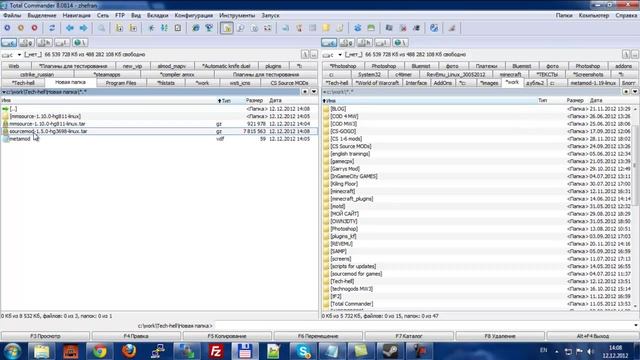
Task: Click the new FTP connection icon
Action: pyautogui.click(x=209, y=28)
